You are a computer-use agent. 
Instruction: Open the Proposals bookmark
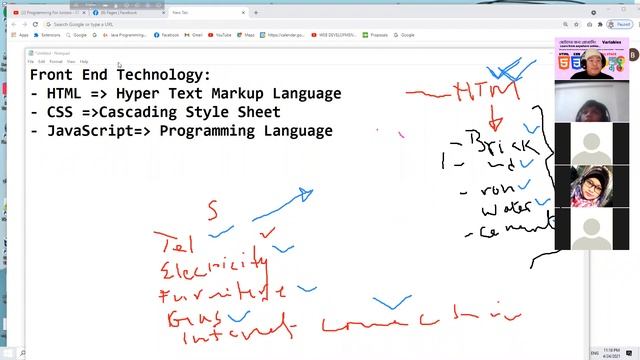tap(375, 35)
